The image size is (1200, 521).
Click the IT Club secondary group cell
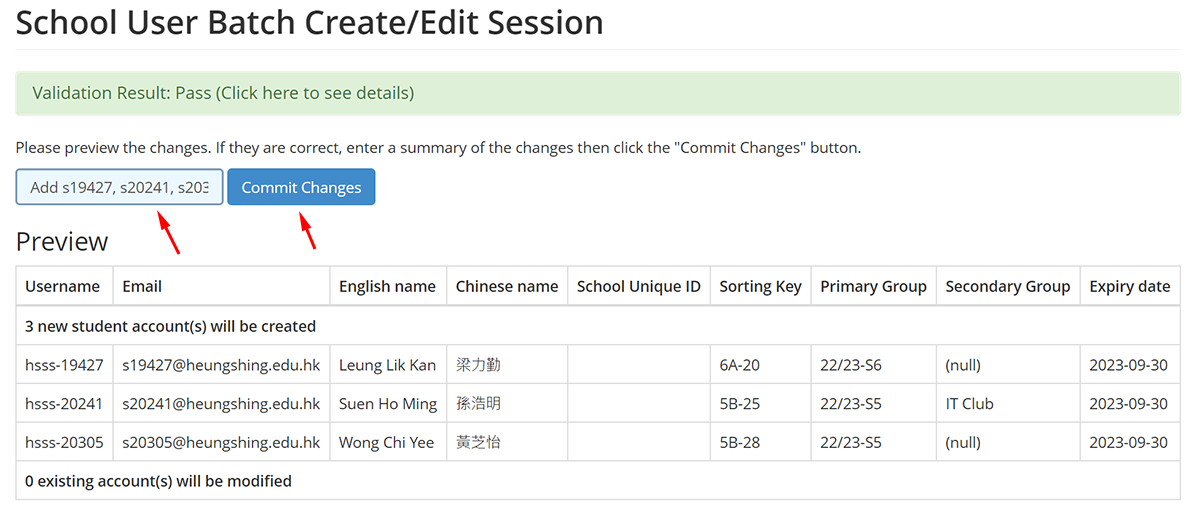click(1008, 404)
